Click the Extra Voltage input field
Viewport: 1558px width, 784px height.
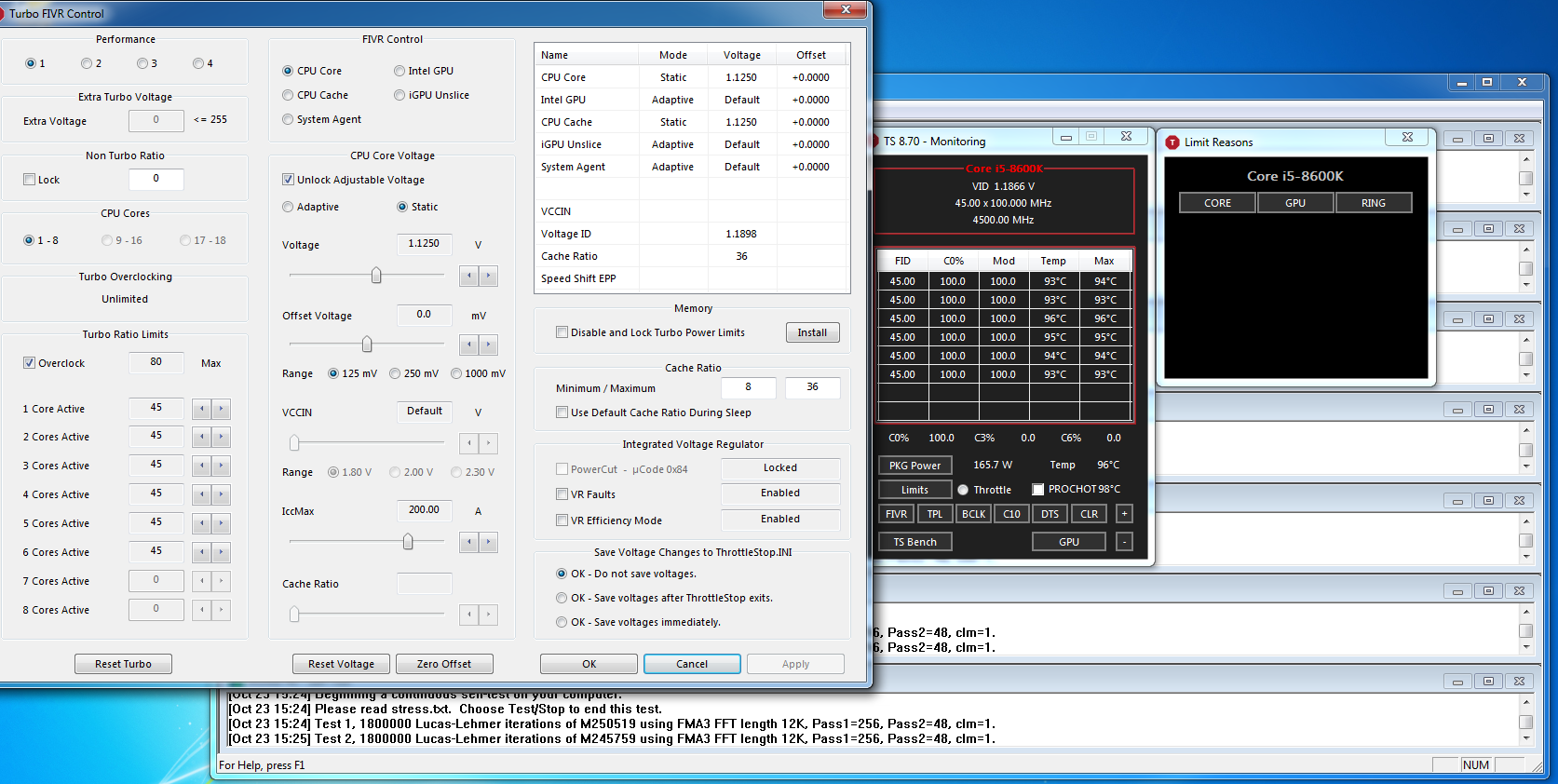156,120
